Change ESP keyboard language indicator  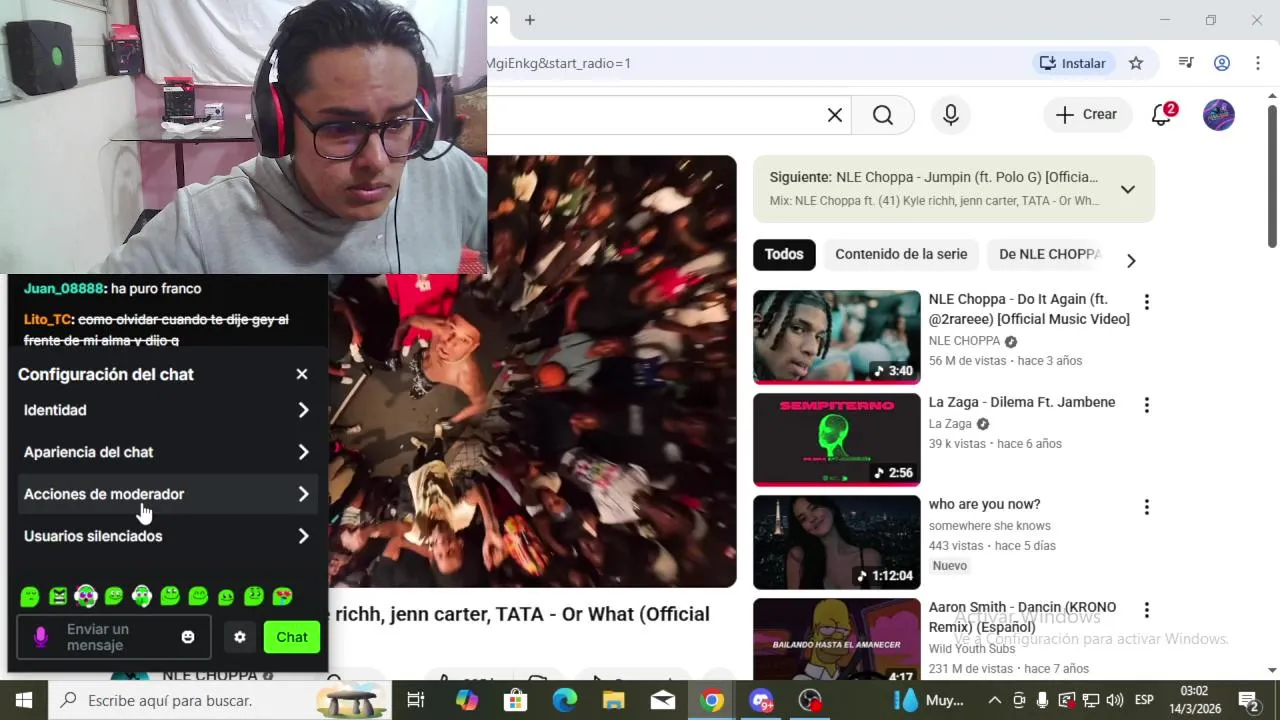point(1144,700)
